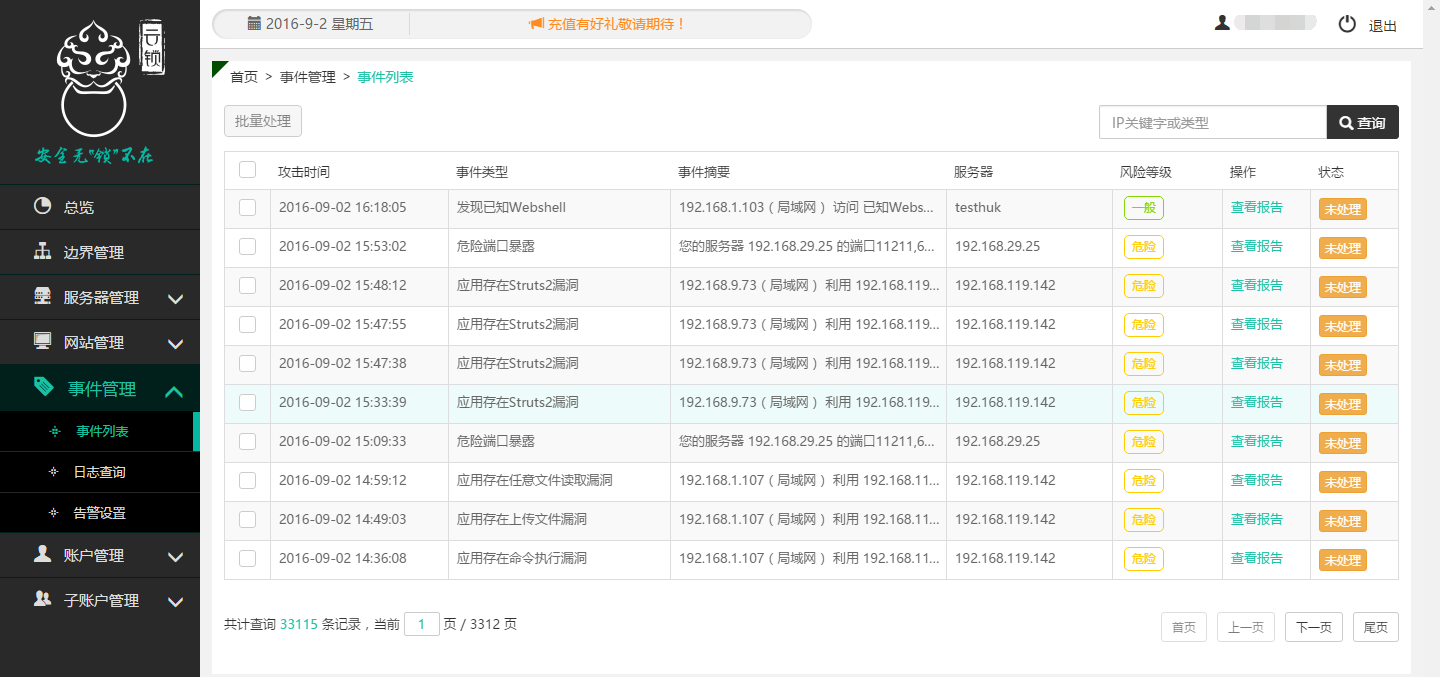1440x677 pixels.
Task: Click the 未处理 status badge in the first row
Action: (1342, 209)
